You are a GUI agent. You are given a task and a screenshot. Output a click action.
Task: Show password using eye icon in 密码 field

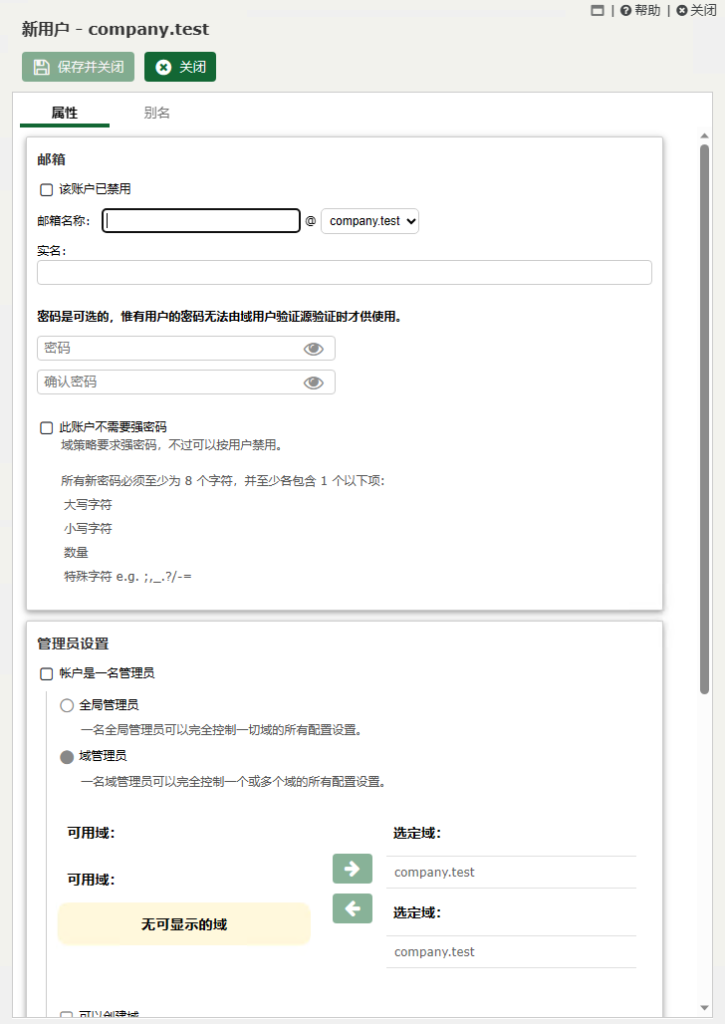pyautogui.click(x=314, y=348)
